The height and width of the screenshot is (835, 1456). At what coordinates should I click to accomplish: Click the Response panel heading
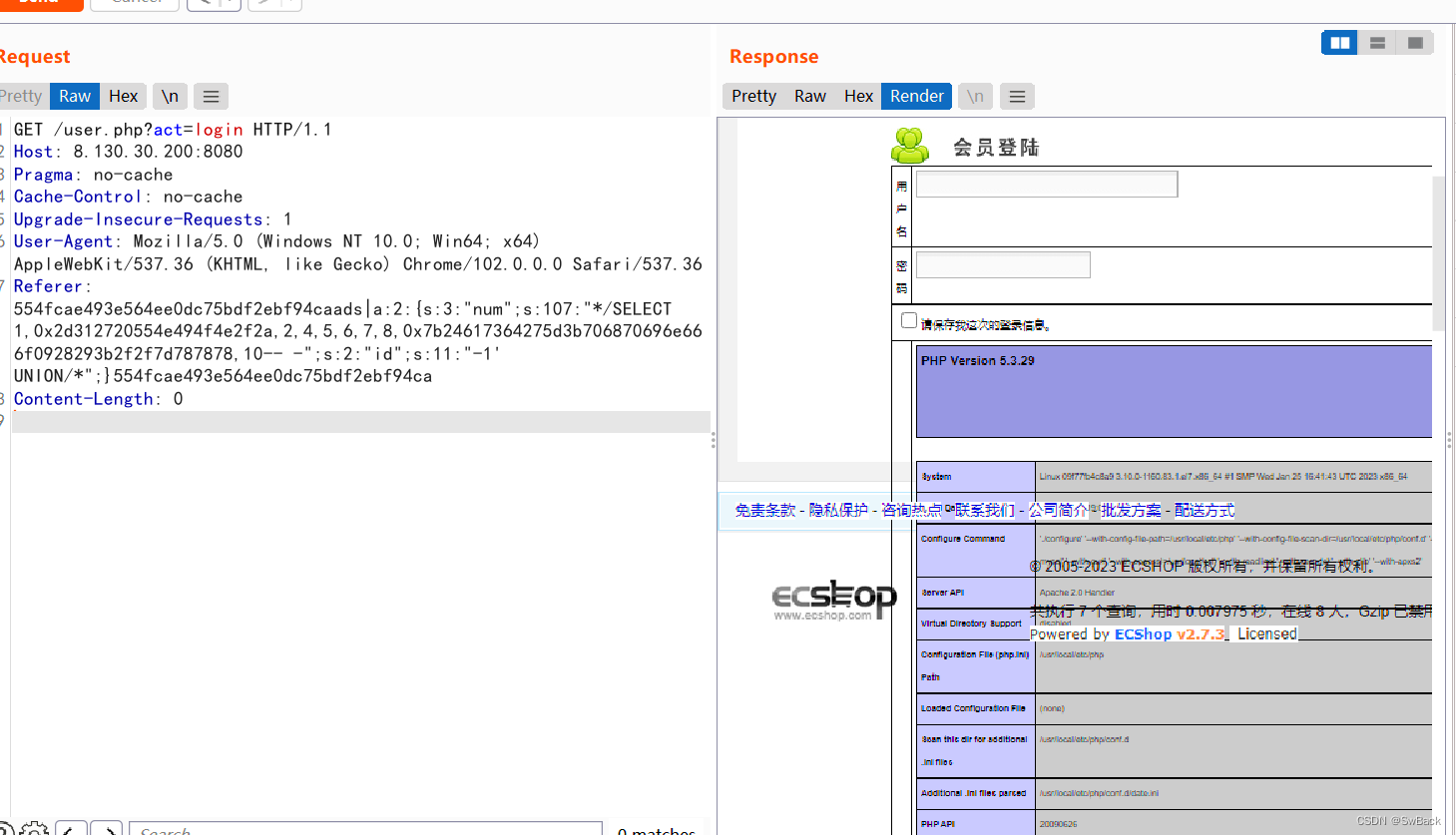pos(773,57)
